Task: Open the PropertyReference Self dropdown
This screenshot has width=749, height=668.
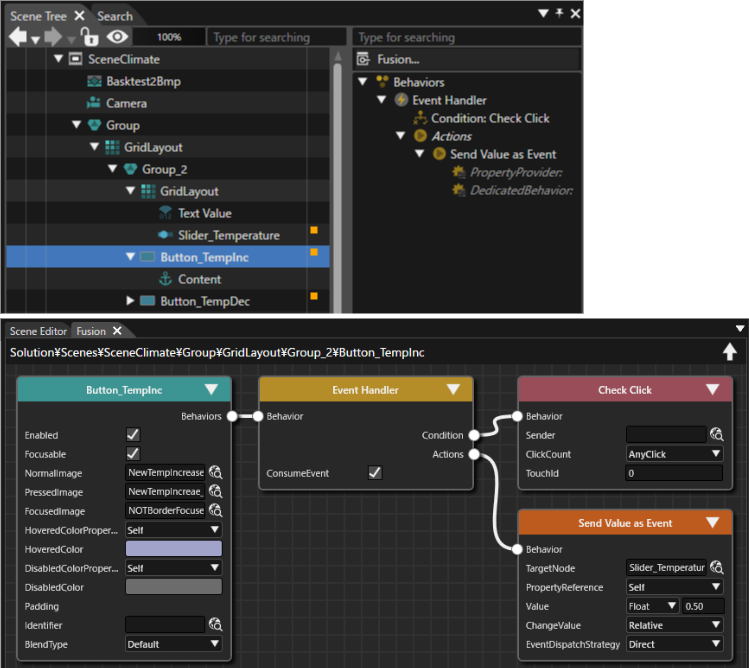Action: click(x=674, y=587)
